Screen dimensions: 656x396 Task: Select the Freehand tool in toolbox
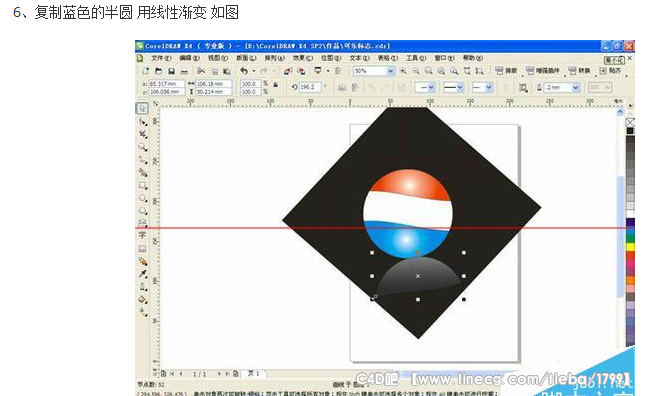click(143, 160)
